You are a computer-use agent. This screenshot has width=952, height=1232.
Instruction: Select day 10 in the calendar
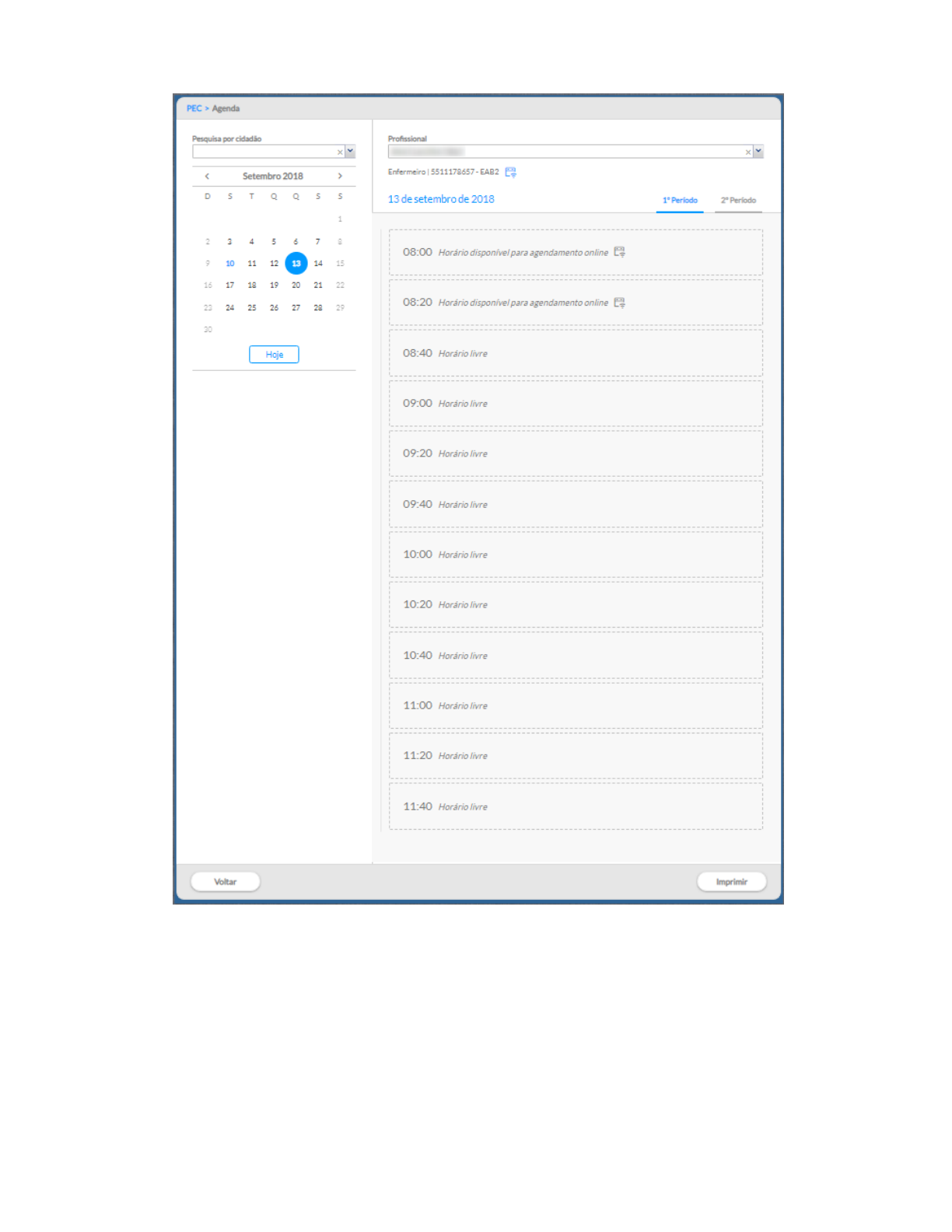point(230,264)
